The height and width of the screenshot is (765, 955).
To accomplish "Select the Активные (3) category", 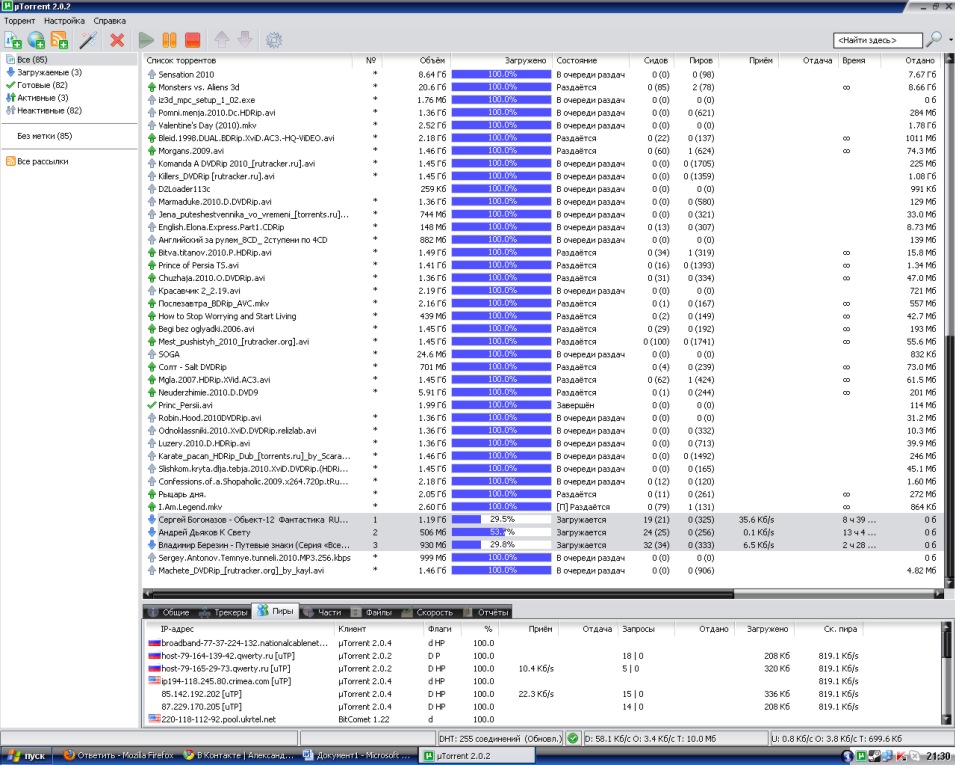I will click(43, 97).
